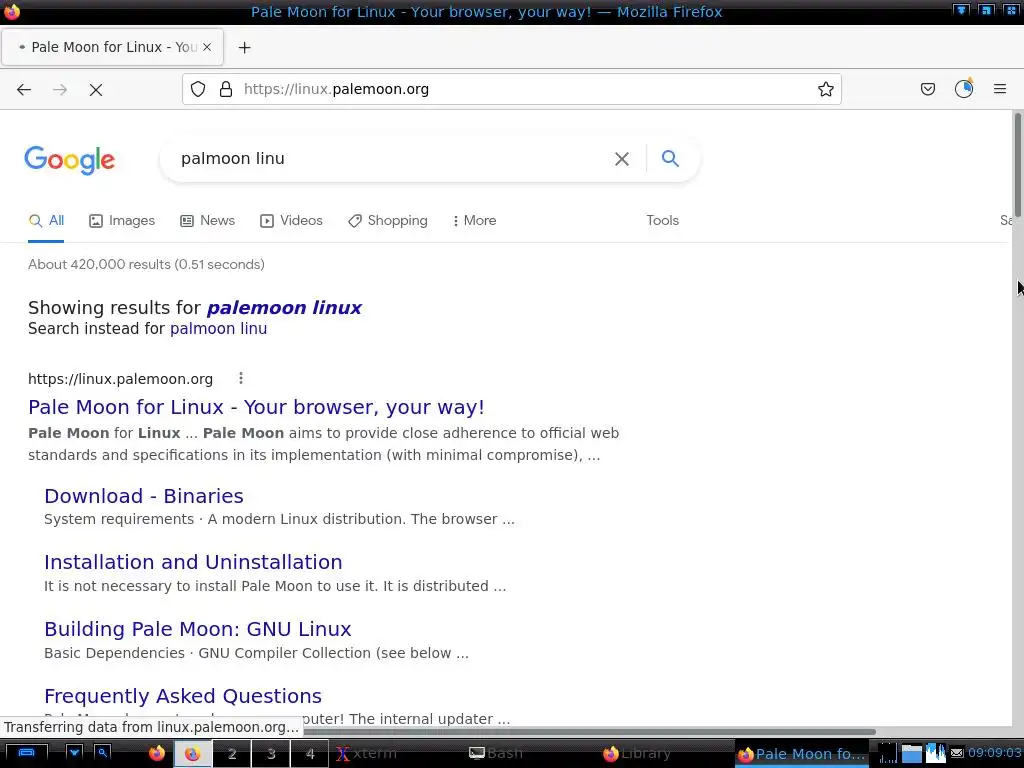The height and width of the screenshot is (768, 1024).
Task: Open the search Tools options
Action: coord(662,221)
